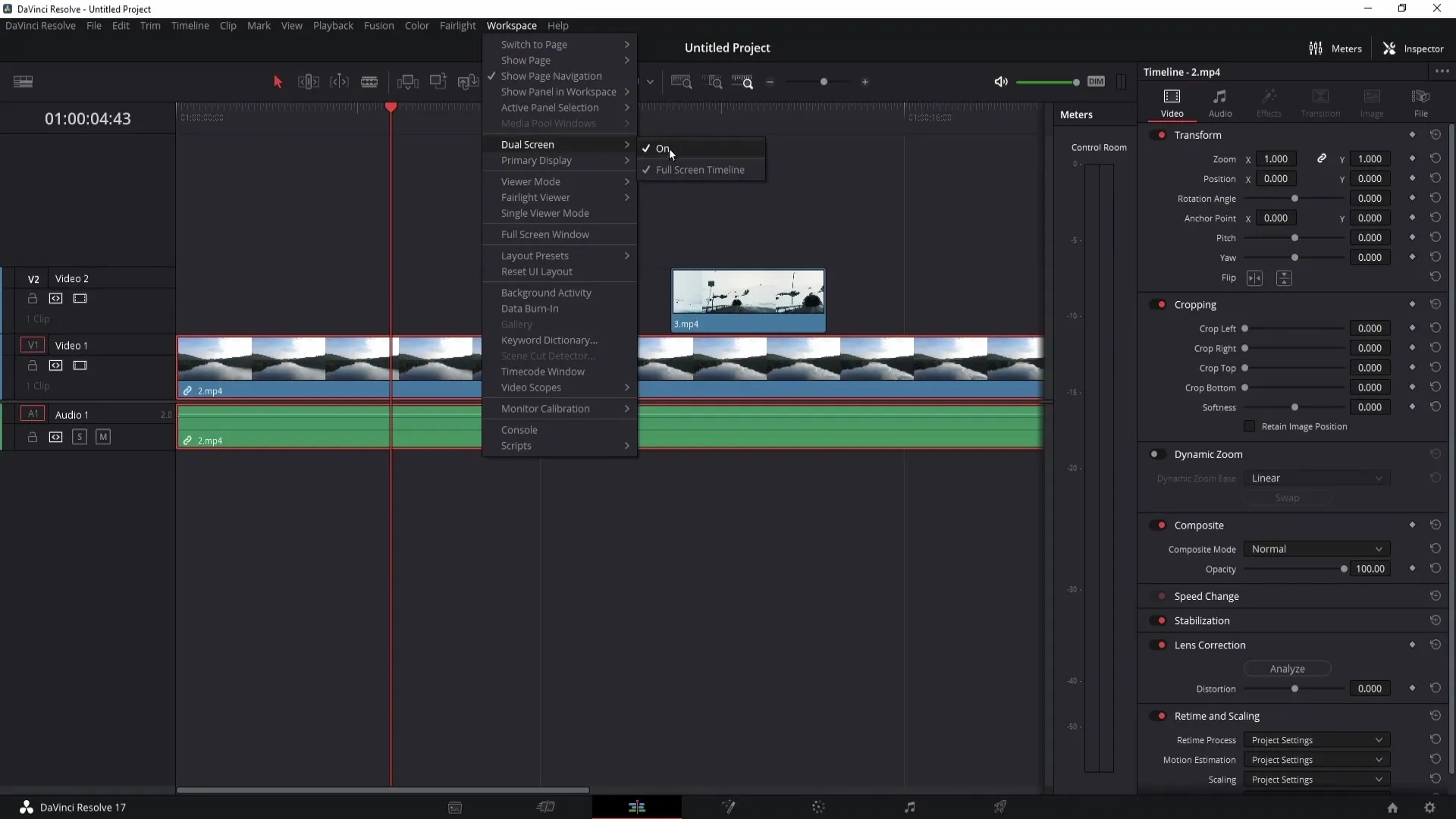Expand the Switch to Page submenu

(560, 45)
